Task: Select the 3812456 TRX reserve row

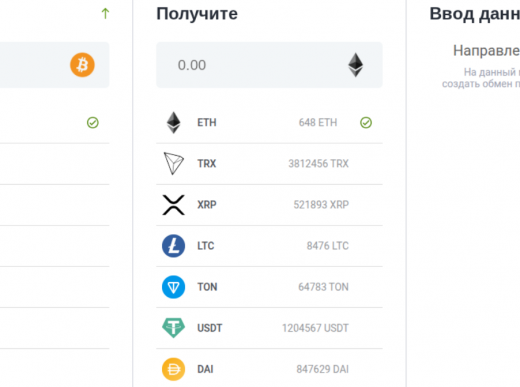Action: coord(269,164)
